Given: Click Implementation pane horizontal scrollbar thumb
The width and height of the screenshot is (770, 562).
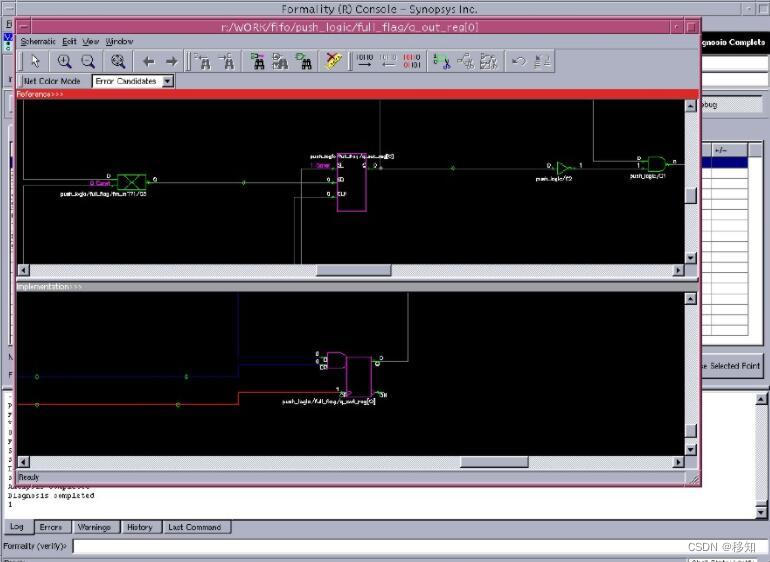Looking at the screenshot, I should pos(494,462).
